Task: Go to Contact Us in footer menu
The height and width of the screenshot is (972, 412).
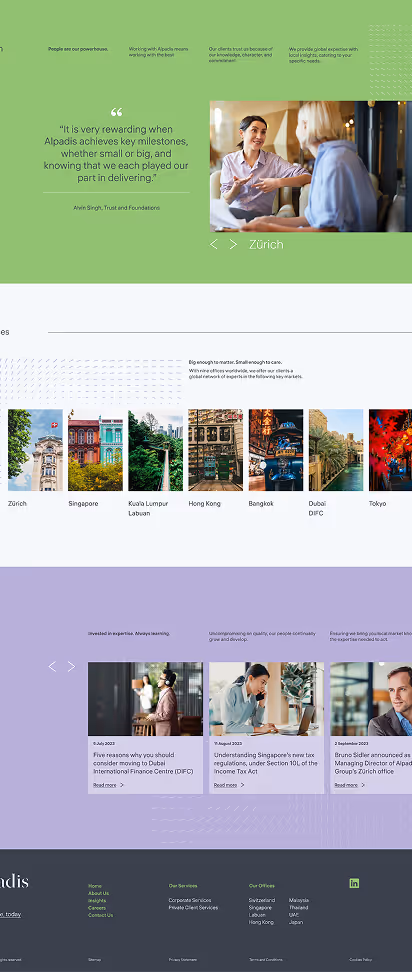Action: 100,915
